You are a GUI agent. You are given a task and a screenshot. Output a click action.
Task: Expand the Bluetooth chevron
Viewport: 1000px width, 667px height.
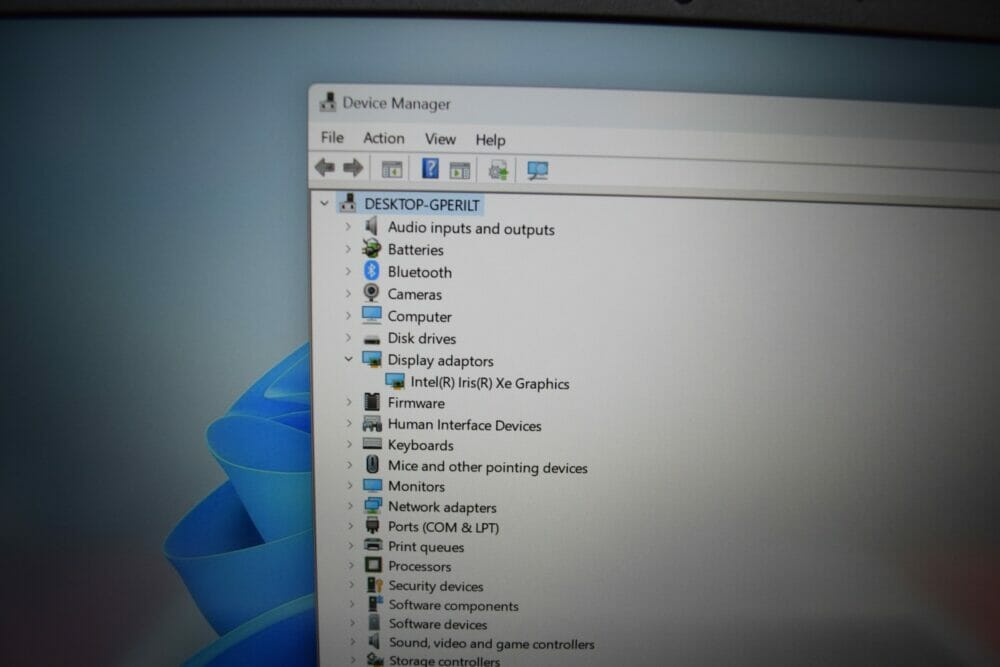tap(348, 271)
